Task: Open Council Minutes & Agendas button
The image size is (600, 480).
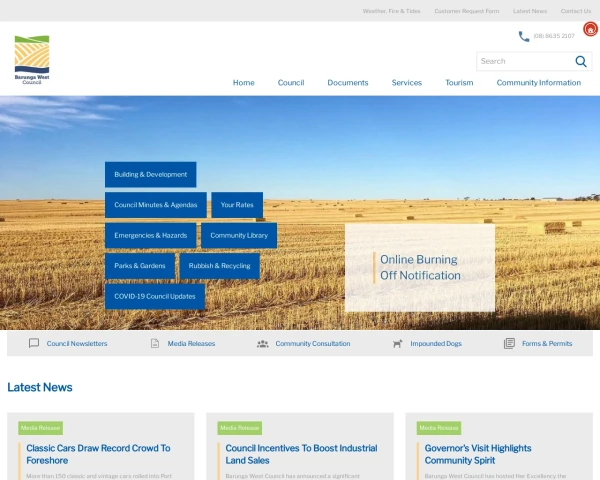Action: point(155,205)
